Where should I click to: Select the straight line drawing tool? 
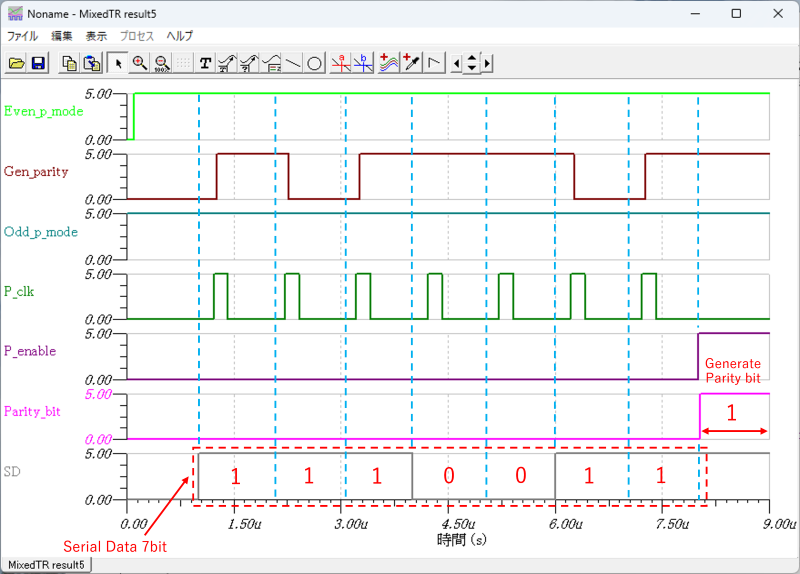293,63
